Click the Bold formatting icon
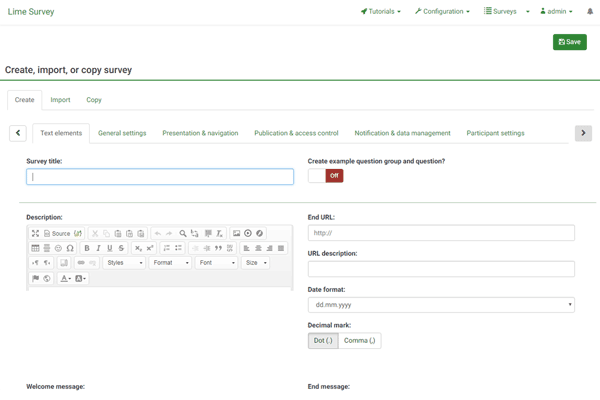Image resolution: width=600 pixels, height=400 pixels. tap(87, 248)
